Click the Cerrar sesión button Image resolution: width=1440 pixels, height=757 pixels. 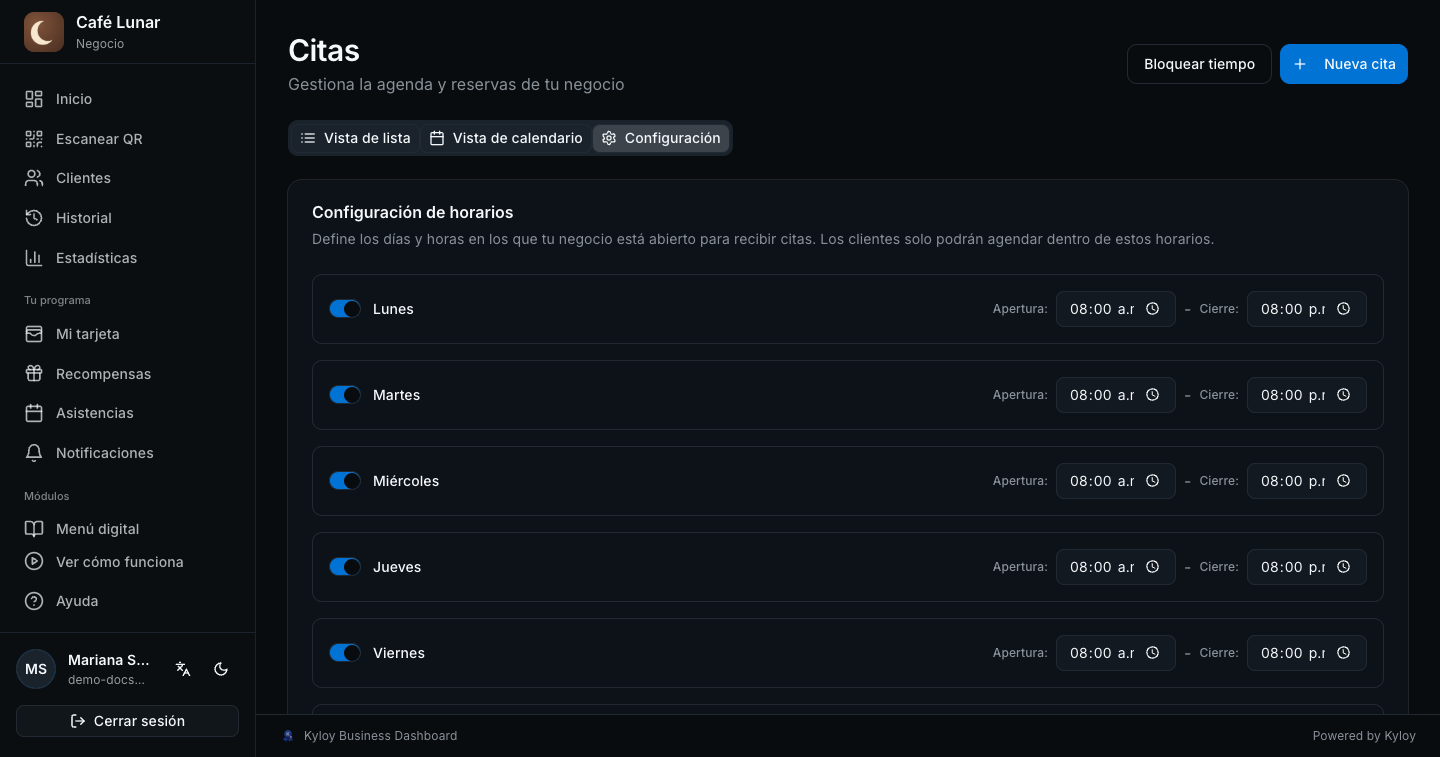128,721
